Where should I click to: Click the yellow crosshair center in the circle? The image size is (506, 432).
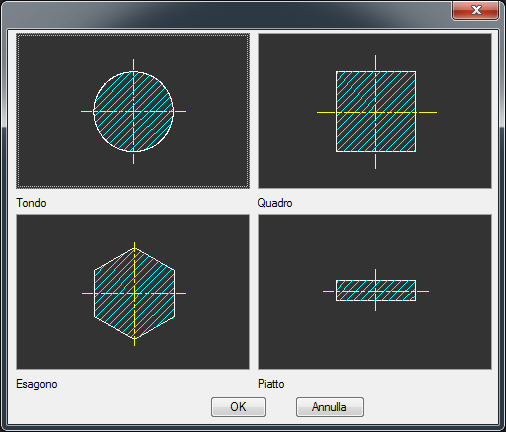133,112
